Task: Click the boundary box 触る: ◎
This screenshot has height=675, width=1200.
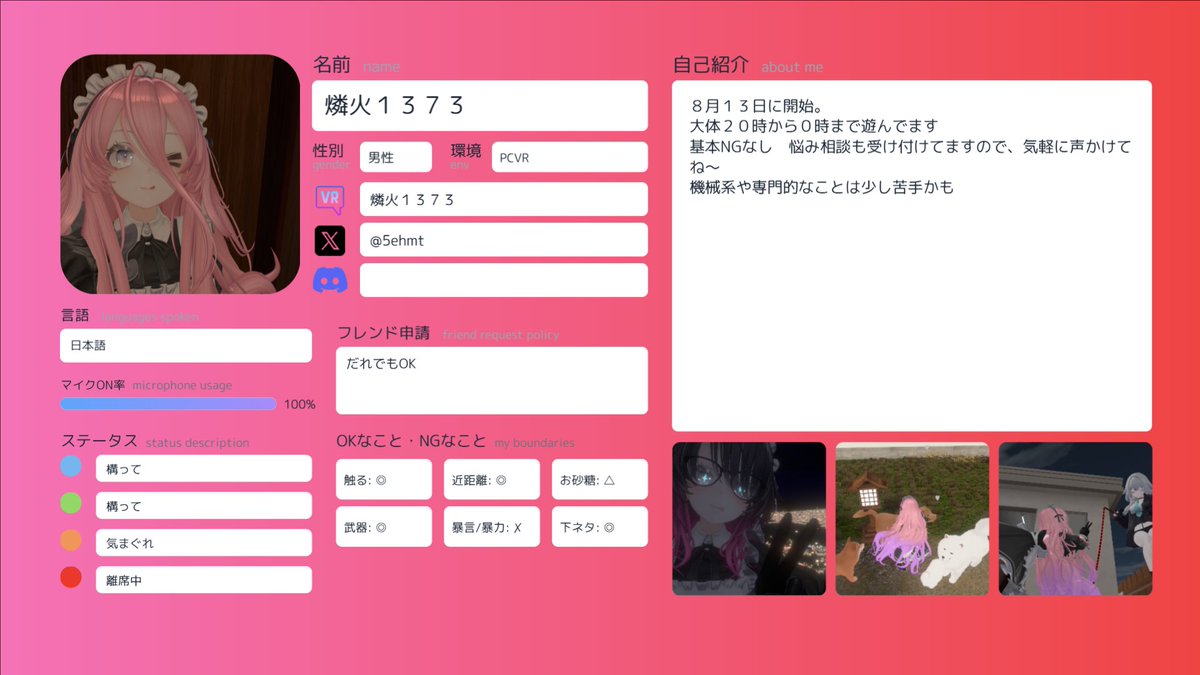Action: 384,479
